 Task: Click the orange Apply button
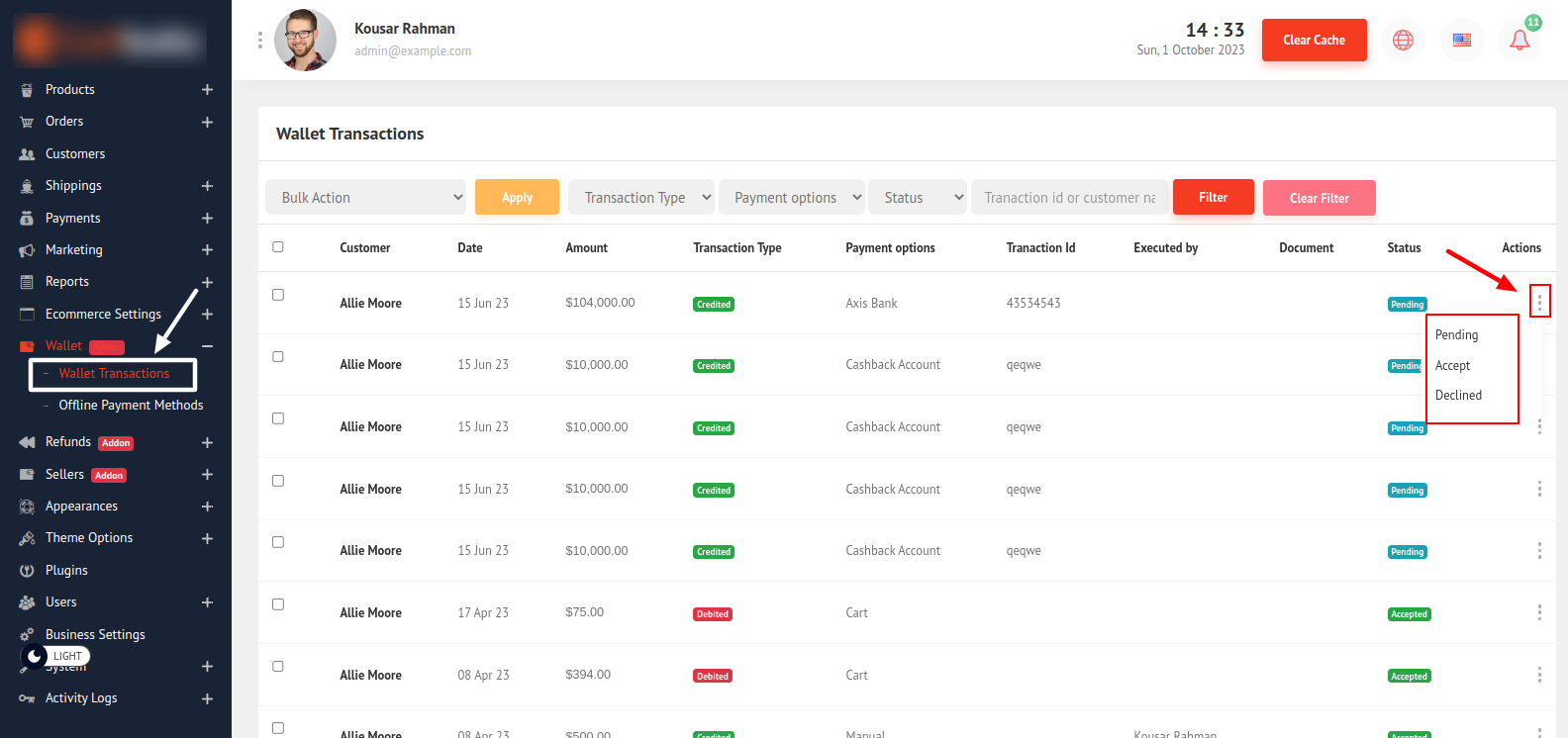point(517,197)
